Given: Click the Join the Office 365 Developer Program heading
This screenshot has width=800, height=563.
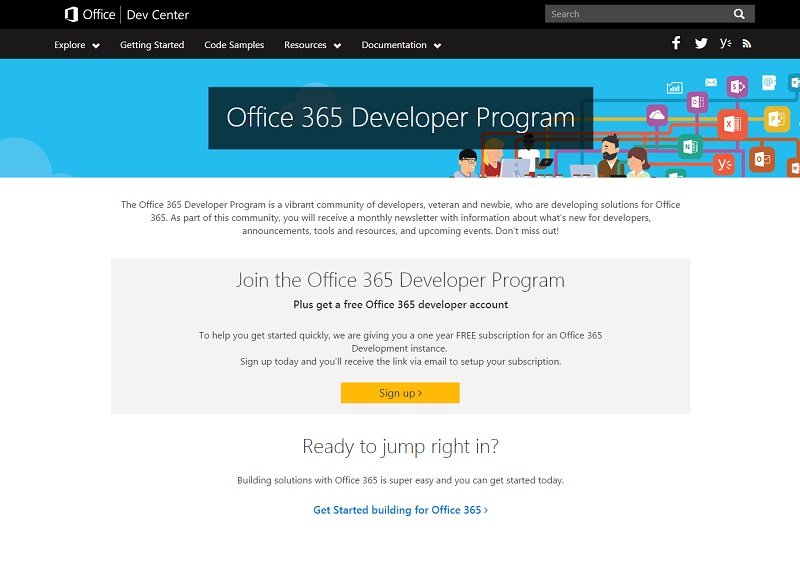Looking at the screenshot, I should [400, 280].
